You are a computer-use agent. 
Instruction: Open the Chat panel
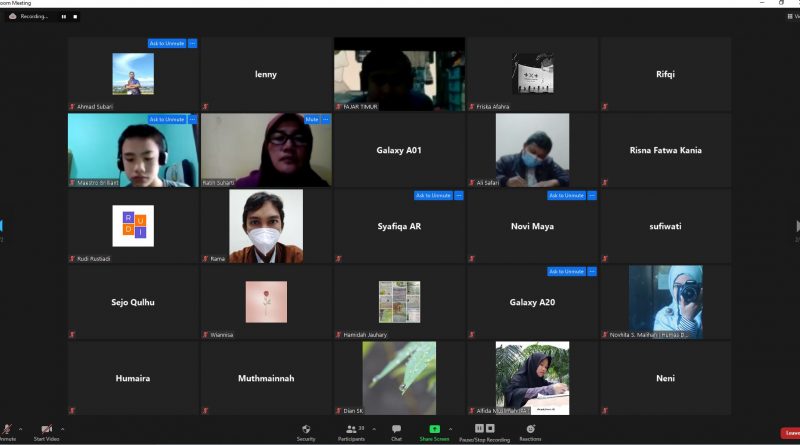tap(396, 431)
